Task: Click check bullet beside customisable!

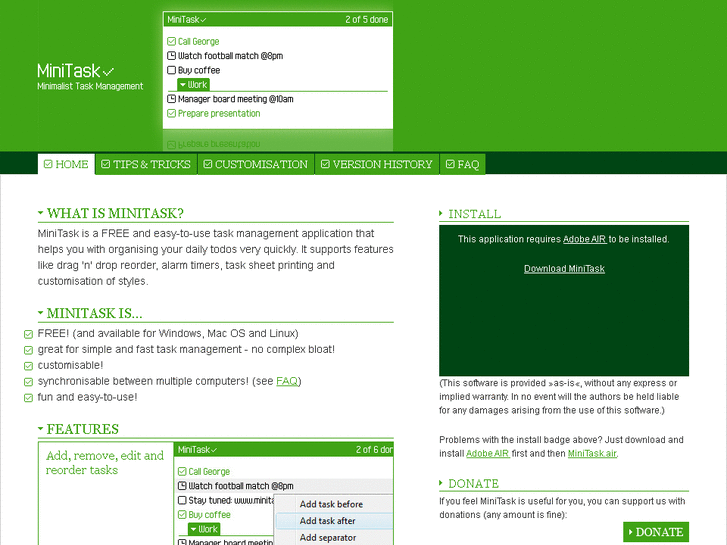Action: tap(28, 366)
